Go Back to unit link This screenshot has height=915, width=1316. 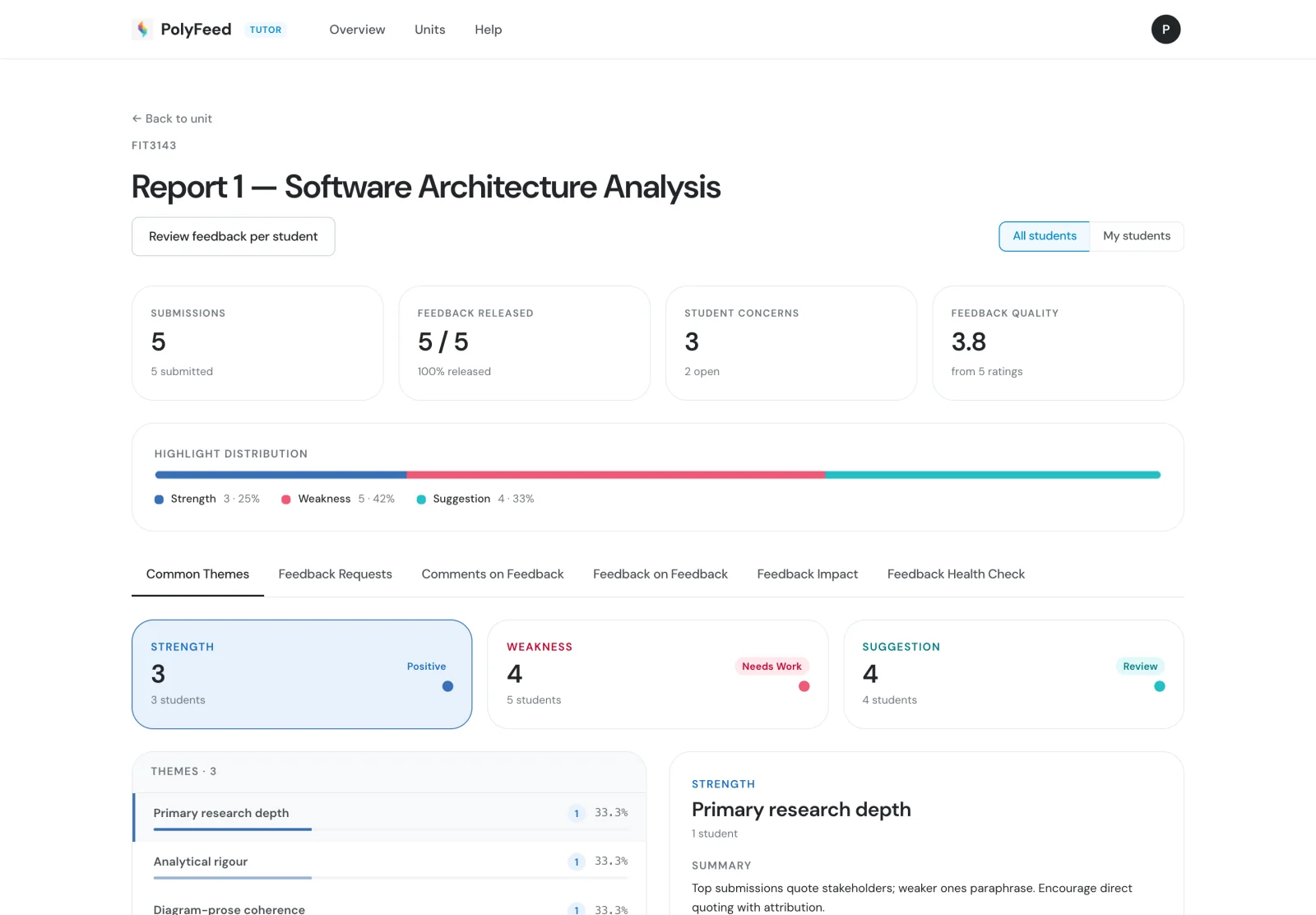tap(172, 118)
